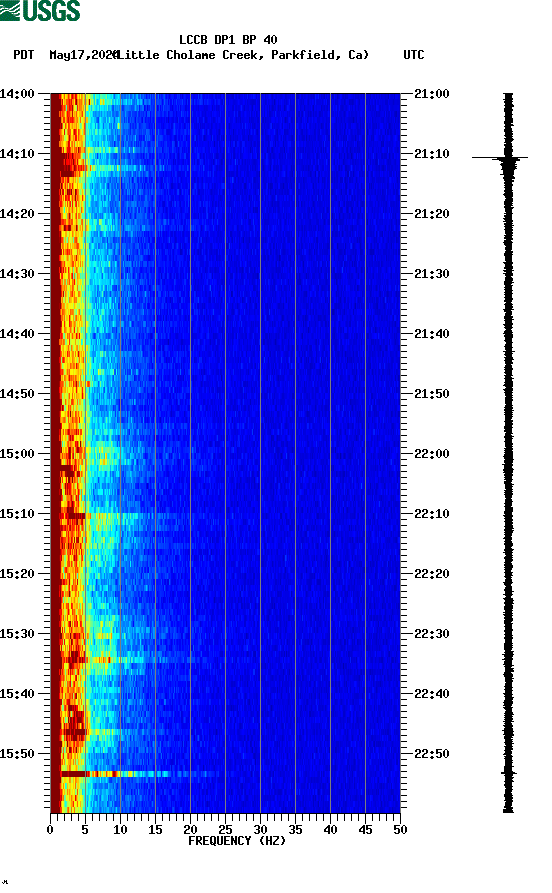Click the '5' frequency axis label
Viewport: 552px width, 893px height.
coord(85,830)
